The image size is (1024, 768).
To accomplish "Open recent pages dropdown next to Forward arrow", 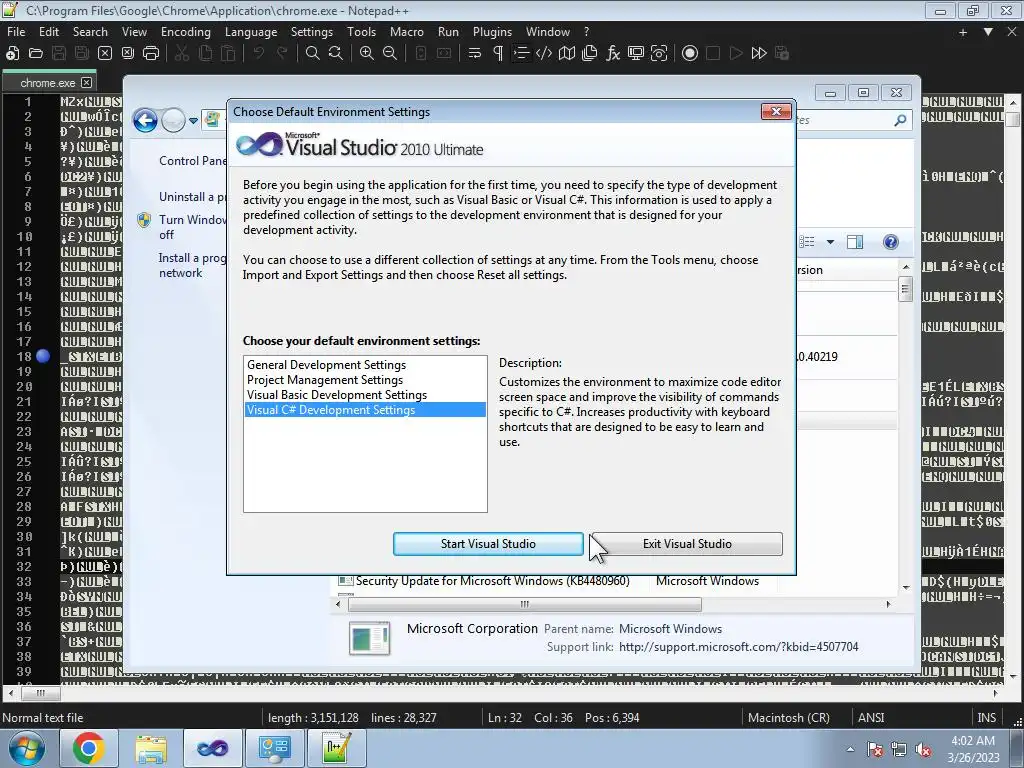I will pos(193,121).
